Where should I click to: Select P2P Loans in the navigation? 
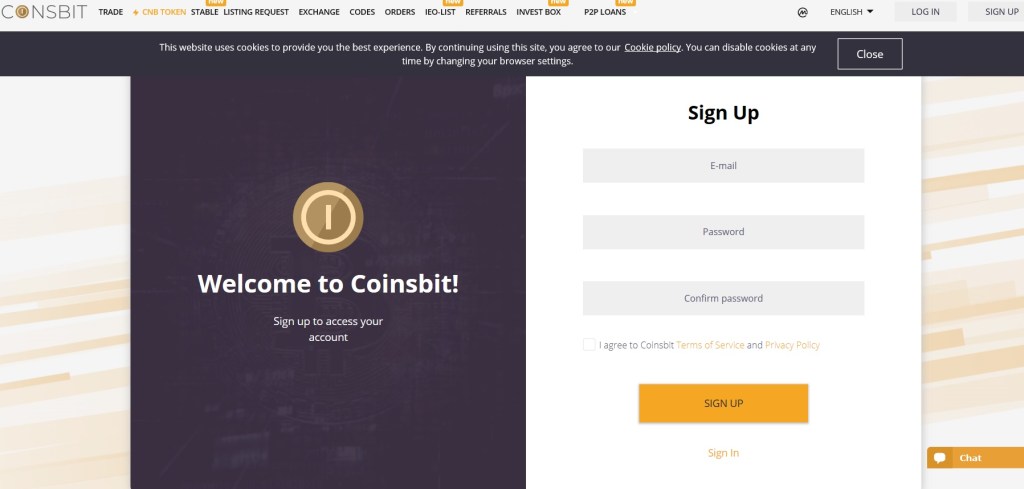[605, 12]
